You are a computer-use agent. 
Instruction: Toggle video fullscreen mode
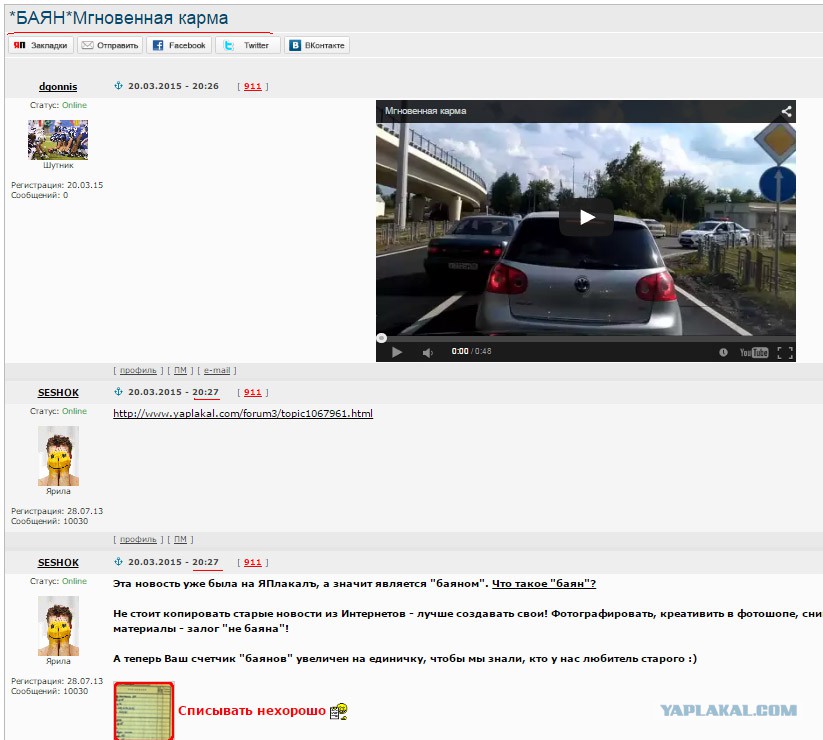pyautogui.click(x=785, y=353)
